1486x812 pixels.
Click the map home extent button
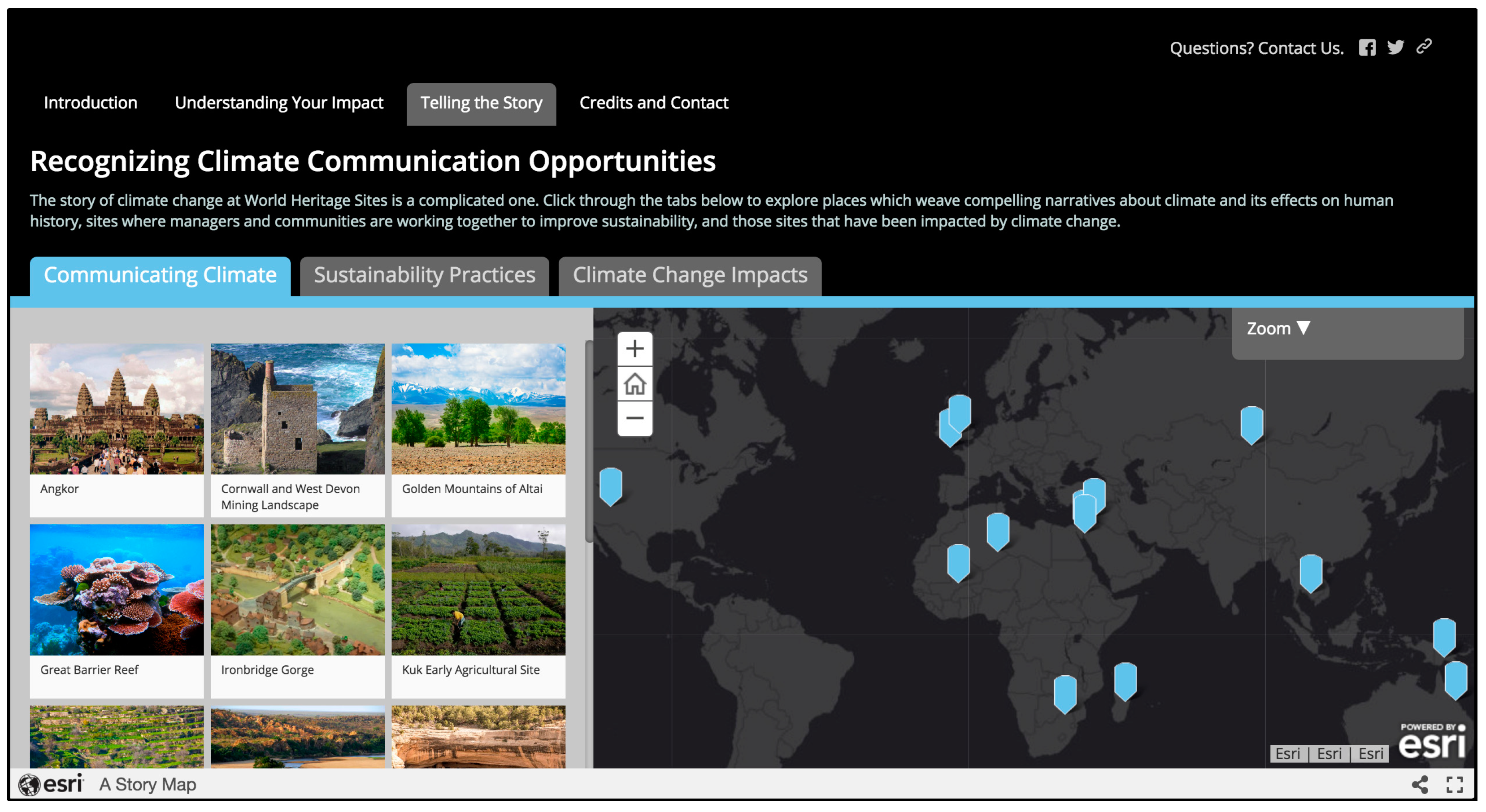coord(634,383)
